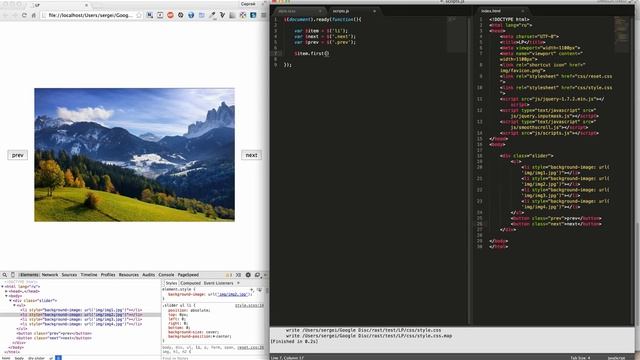640x360 pixels.
Task: Open DevTools settings gear
Action: [x=248, y=275]
